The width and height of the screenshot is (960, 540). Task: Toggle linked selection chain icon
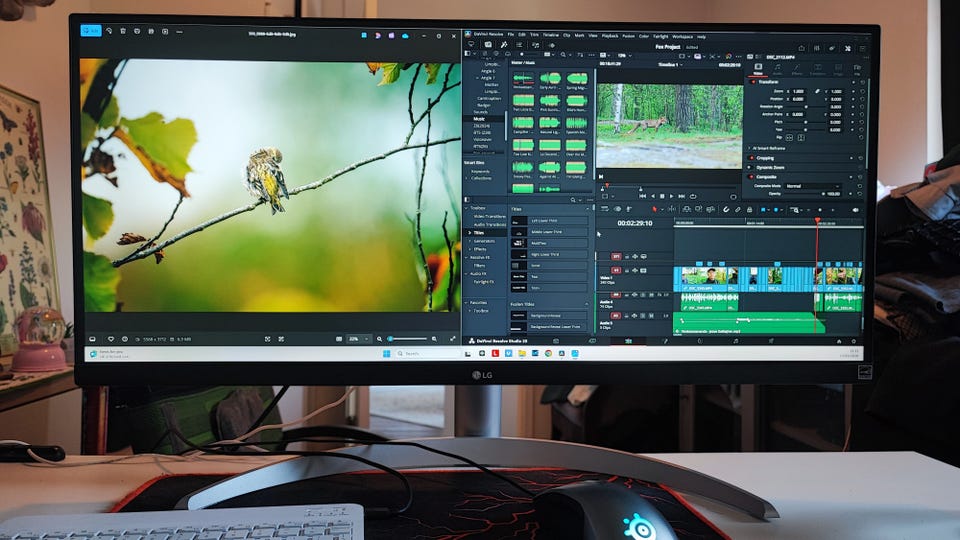point(738,209)
